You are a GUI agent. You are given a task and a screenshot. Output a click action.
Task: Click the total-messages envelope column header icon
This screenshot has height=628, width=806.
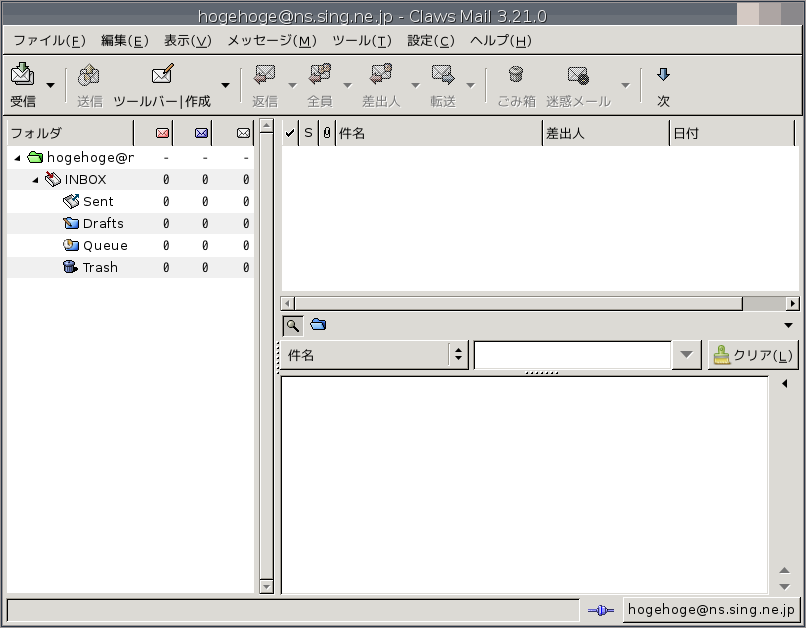click(243, 133)
